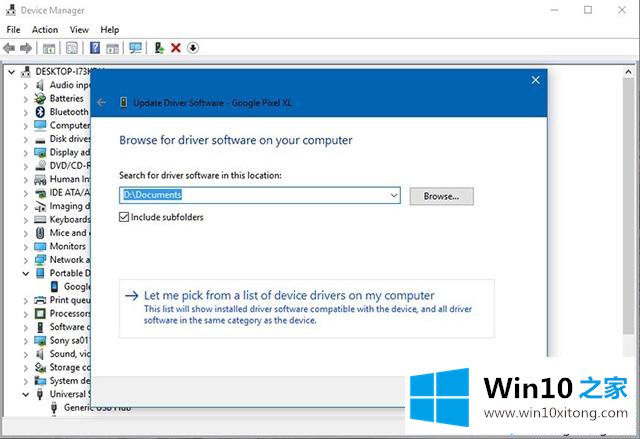Collapse the DESKTOP root node
The width and height of the screenshot is (640, 439).
11,72
